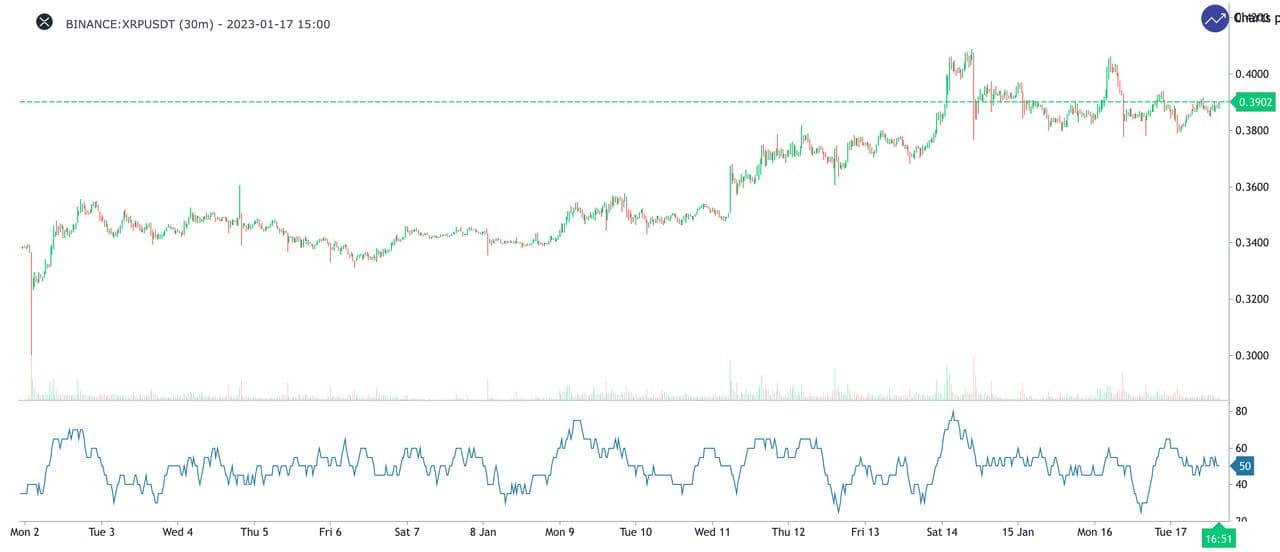Click the green 16:51 countdown label
The image size is (1280, 552).
(1218, 539)
